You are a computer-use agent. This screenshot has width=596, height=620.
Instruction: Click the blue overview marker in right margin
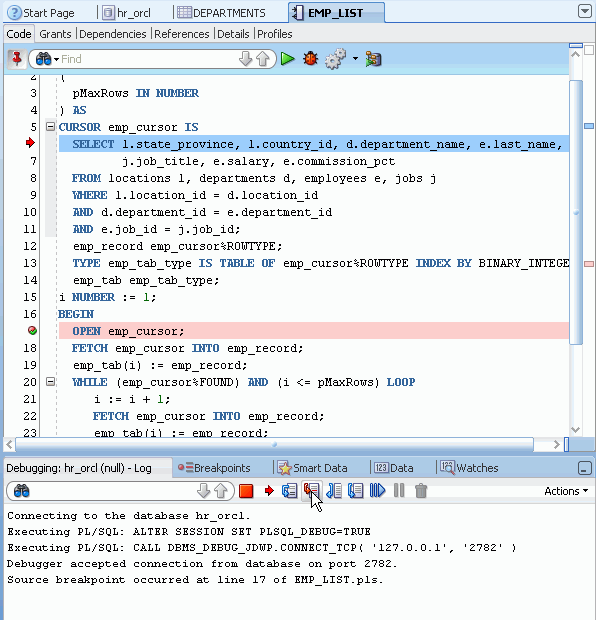[589, 126]
